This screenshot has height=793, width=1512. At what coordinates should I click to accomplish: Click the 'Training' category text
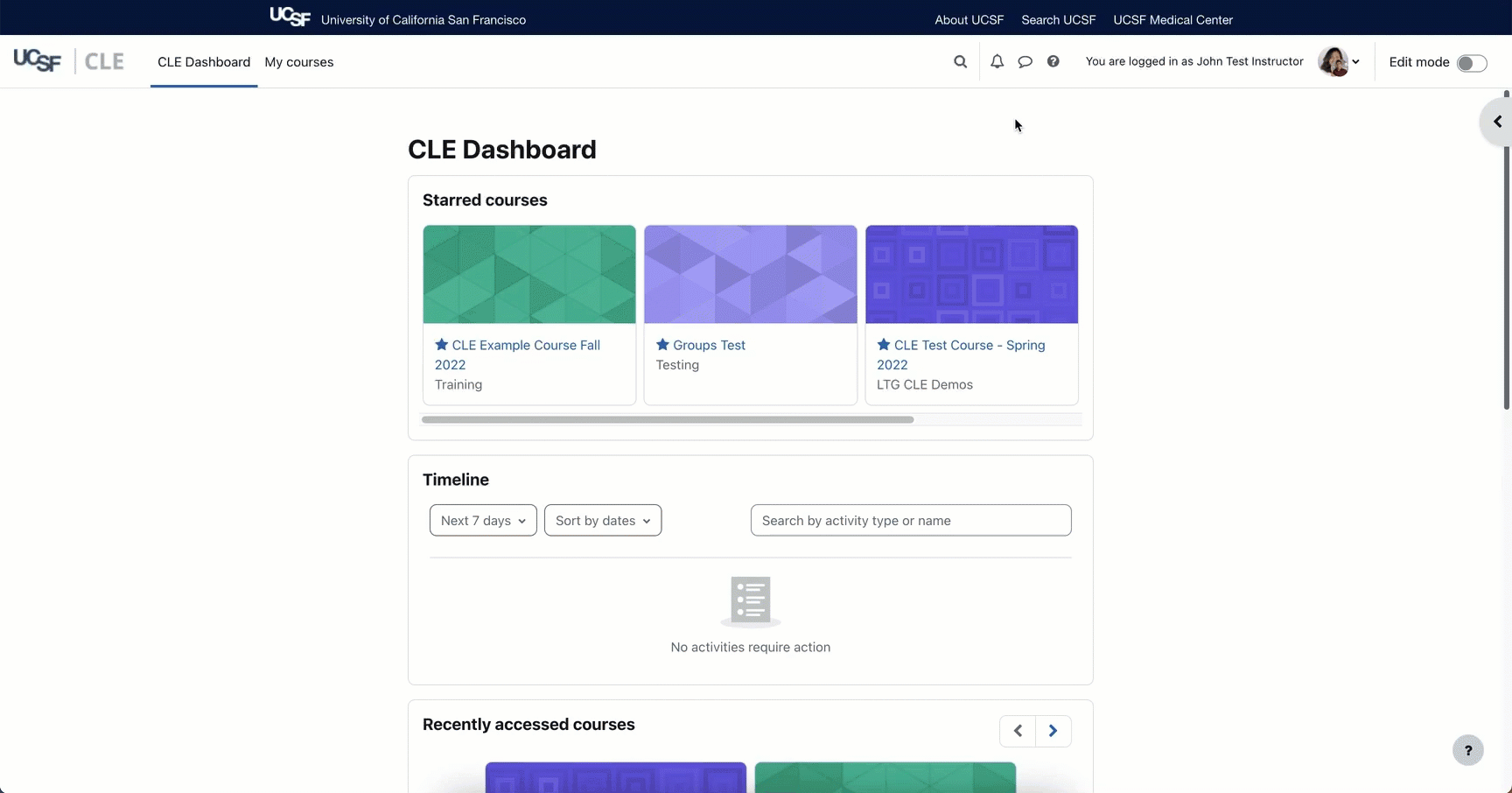click(x=458, y=384)
